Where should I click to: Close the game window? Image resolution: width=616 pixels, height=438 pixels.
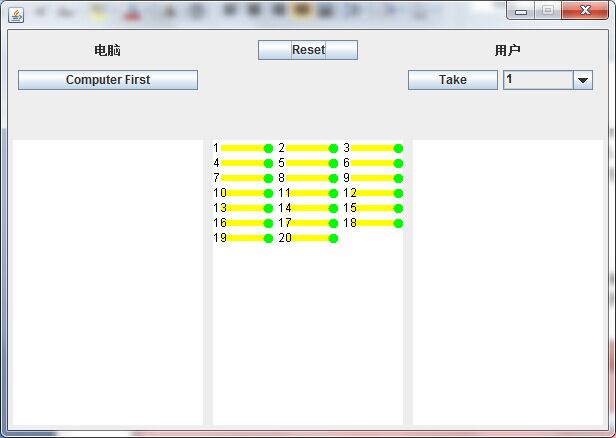[x=585, y=10]
